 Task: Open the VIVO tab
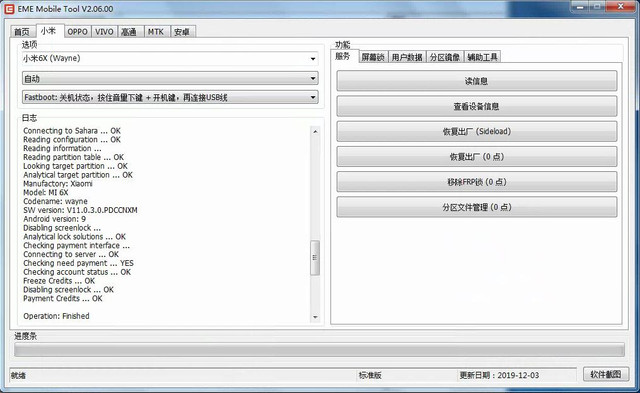coord(104,32)
